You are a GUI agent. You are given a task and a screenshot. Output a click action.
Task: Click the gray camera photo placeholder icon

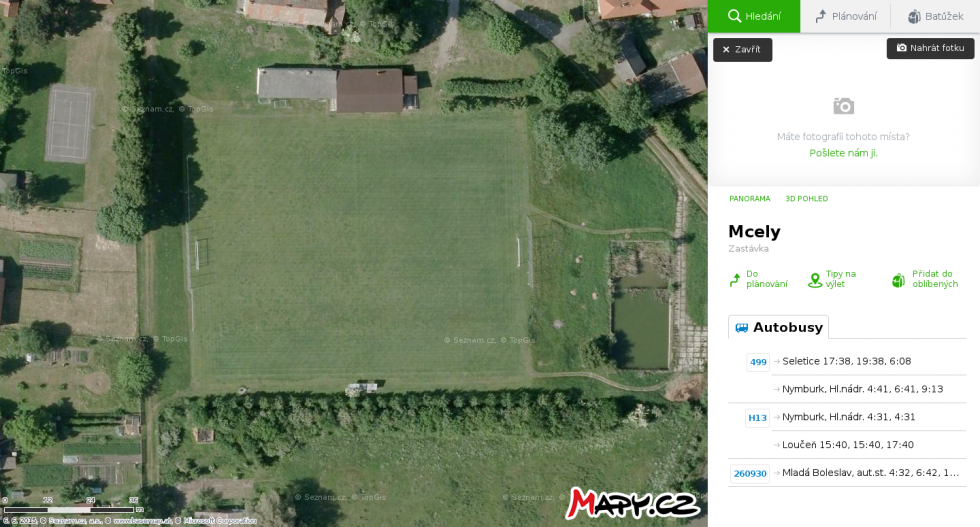click(x=843, y=106)
